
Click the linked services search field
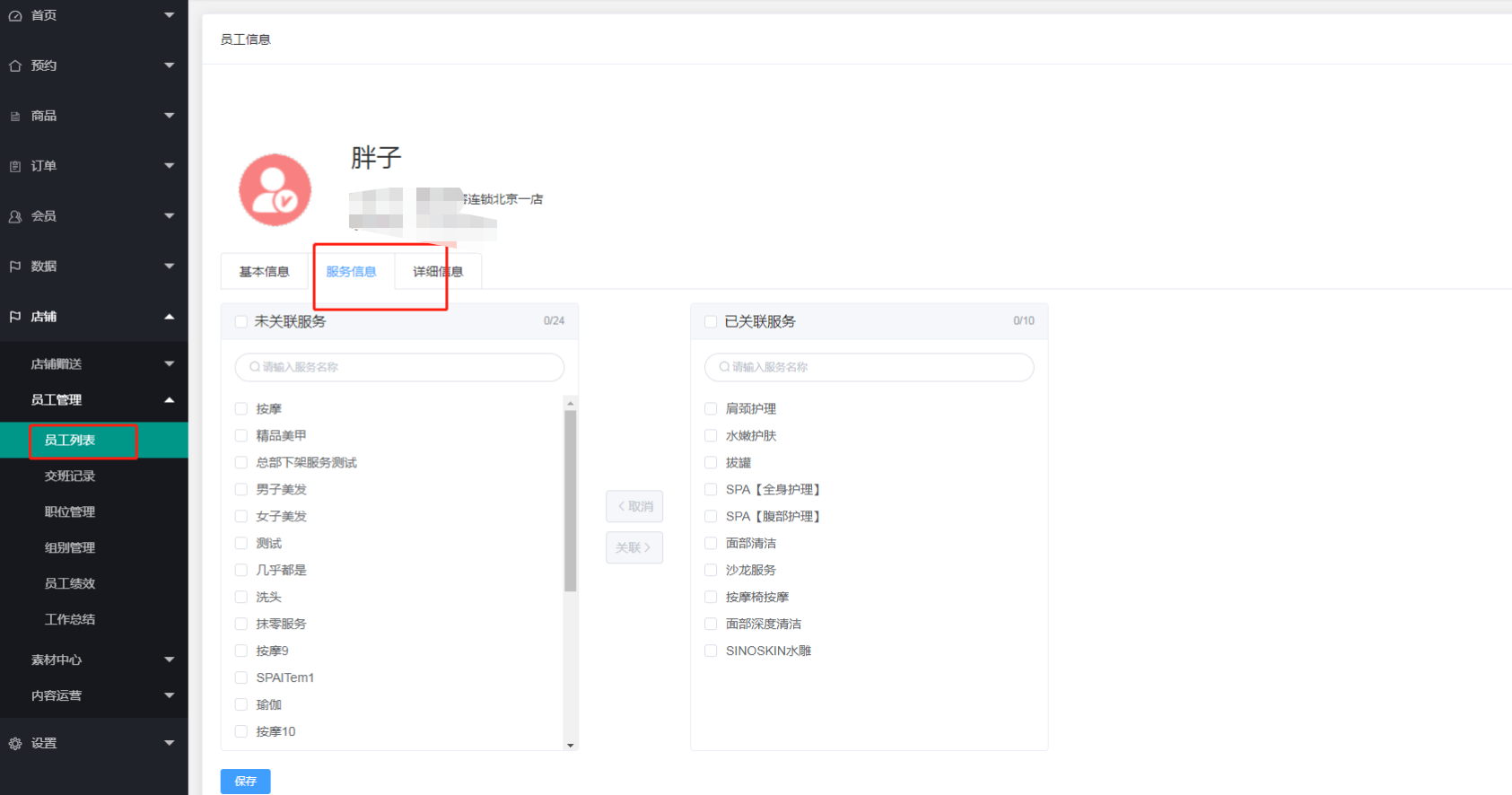click(870, 367)
